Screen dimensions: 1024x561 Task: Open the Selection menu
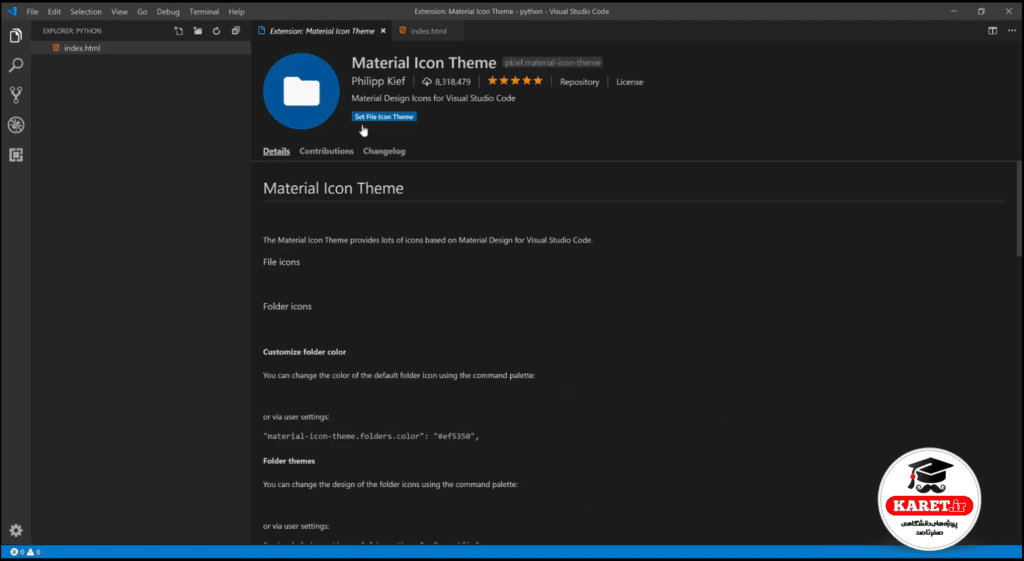[x=86, y=12]
